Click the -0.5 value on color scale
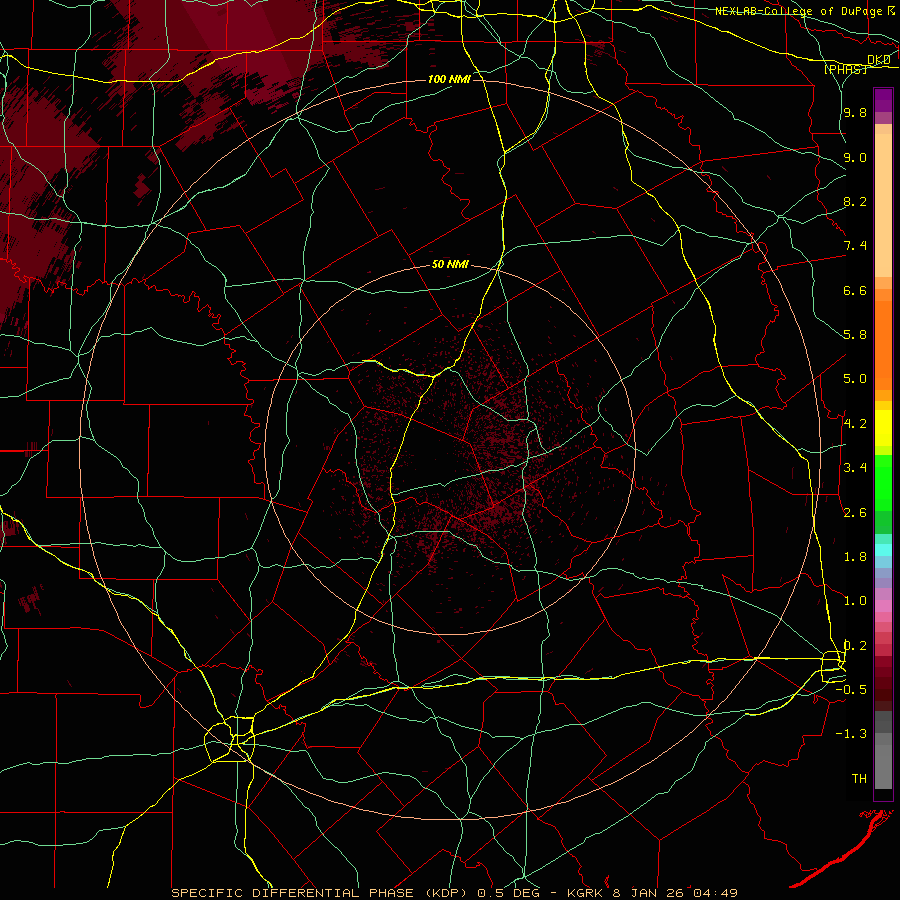The width and height of the screenshot is (900, 900). (x=851, y=690)
